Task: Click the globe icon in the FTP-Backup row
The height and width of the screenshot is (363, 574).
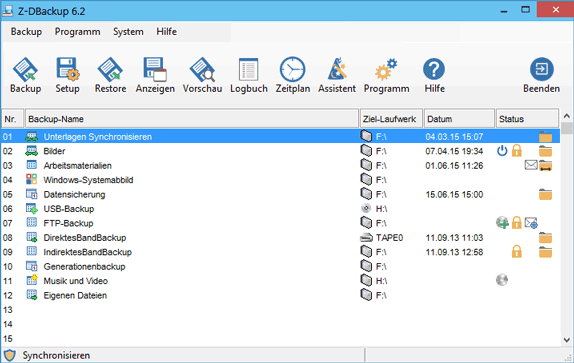Action: click(x=502, y=222)
